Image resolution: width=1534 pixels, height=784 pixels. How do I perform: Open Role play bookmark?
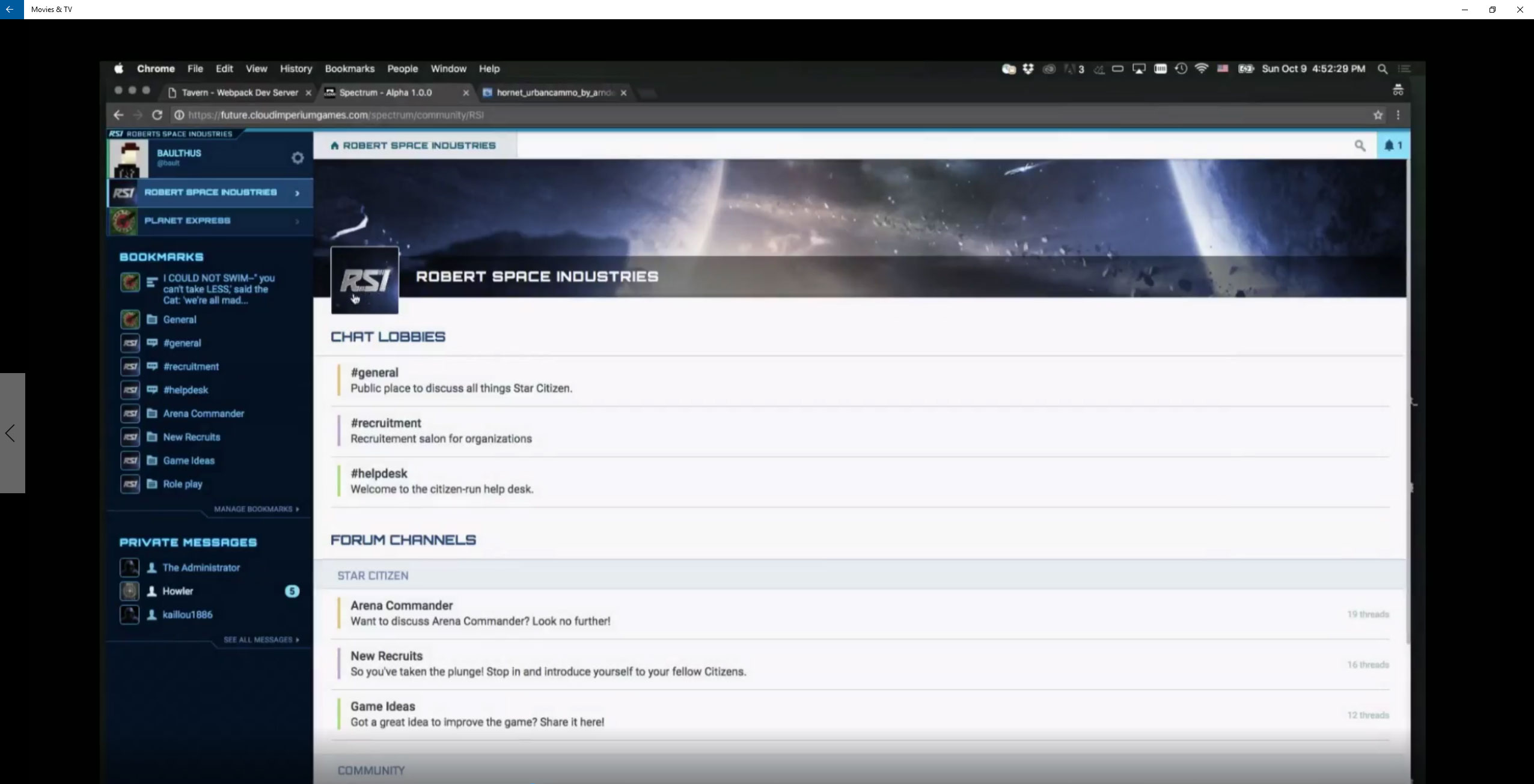coord(183,484)
